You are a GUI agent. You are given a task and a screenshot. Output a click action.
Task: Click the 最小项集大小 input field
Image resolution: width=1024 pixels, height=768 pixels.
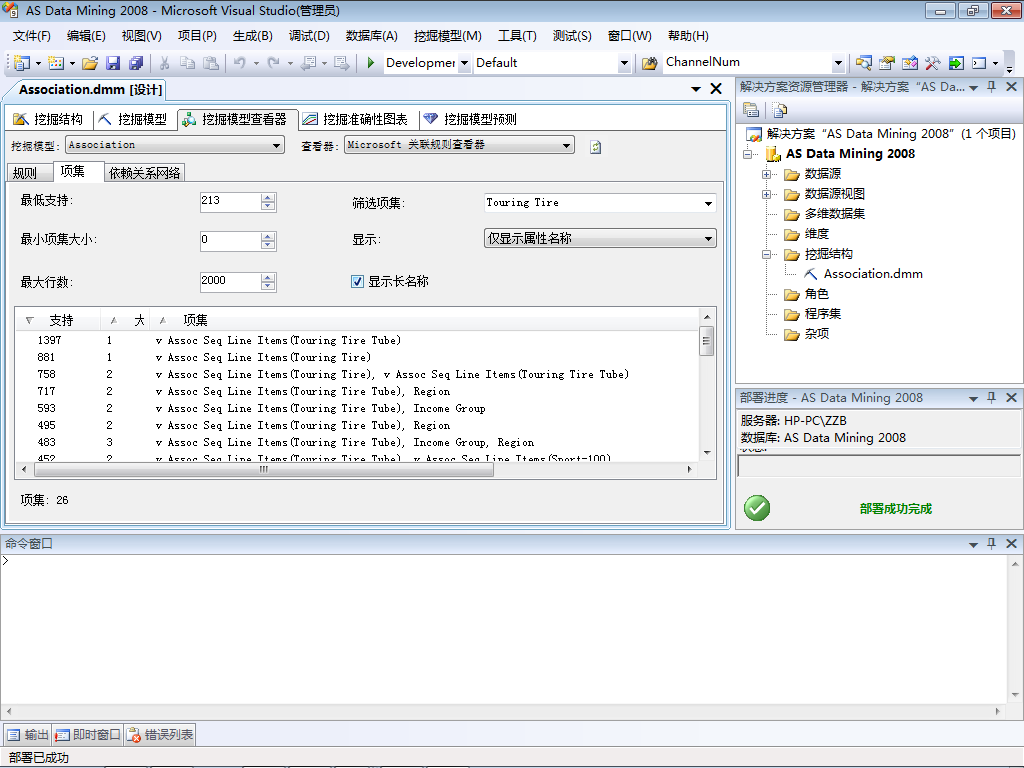click(x=230, y=240)
